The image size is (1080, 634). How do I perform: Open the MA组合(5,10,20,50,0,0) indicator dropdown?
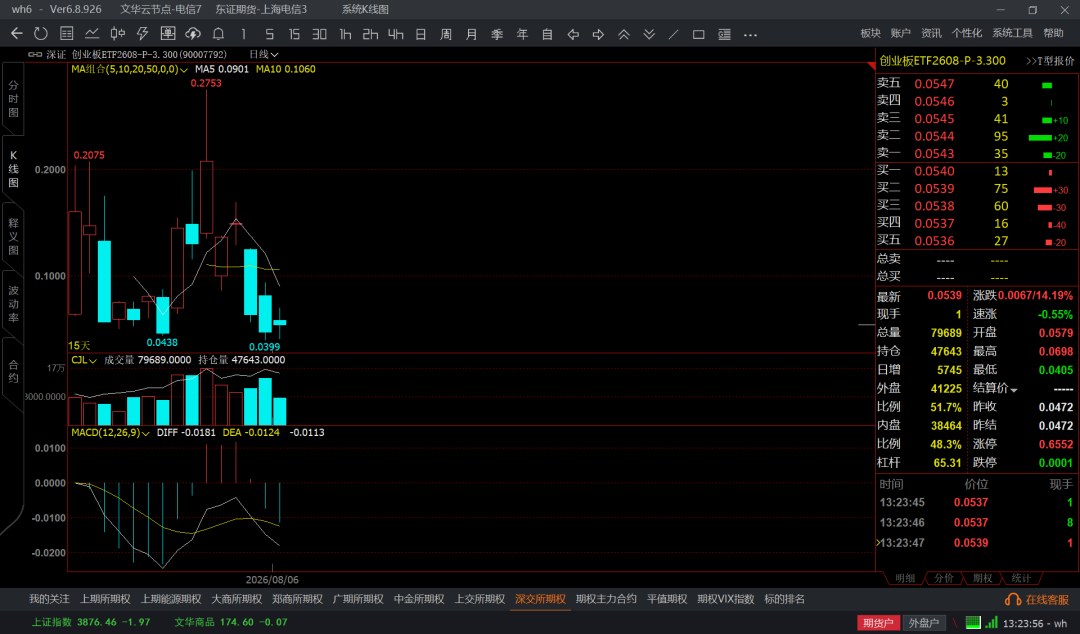point(129,69)
